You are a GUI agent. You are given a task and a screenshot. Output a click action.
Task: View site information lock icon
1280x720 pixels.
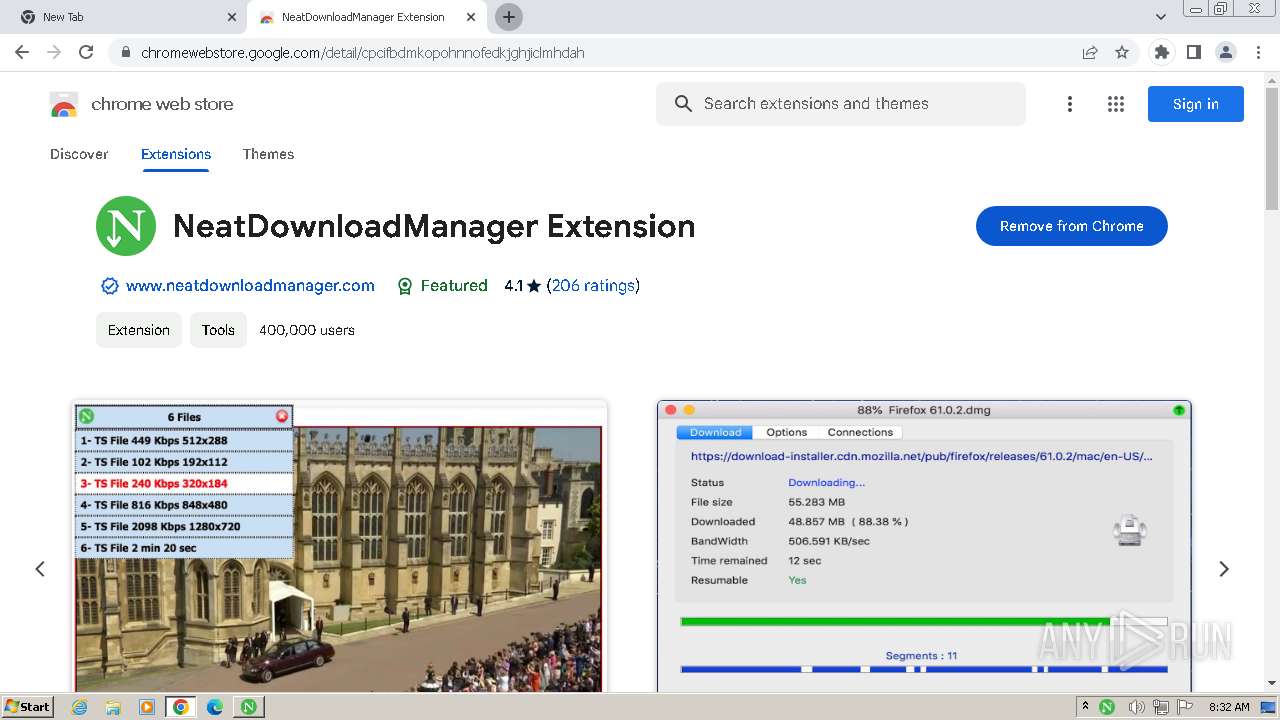coord(125,52)
